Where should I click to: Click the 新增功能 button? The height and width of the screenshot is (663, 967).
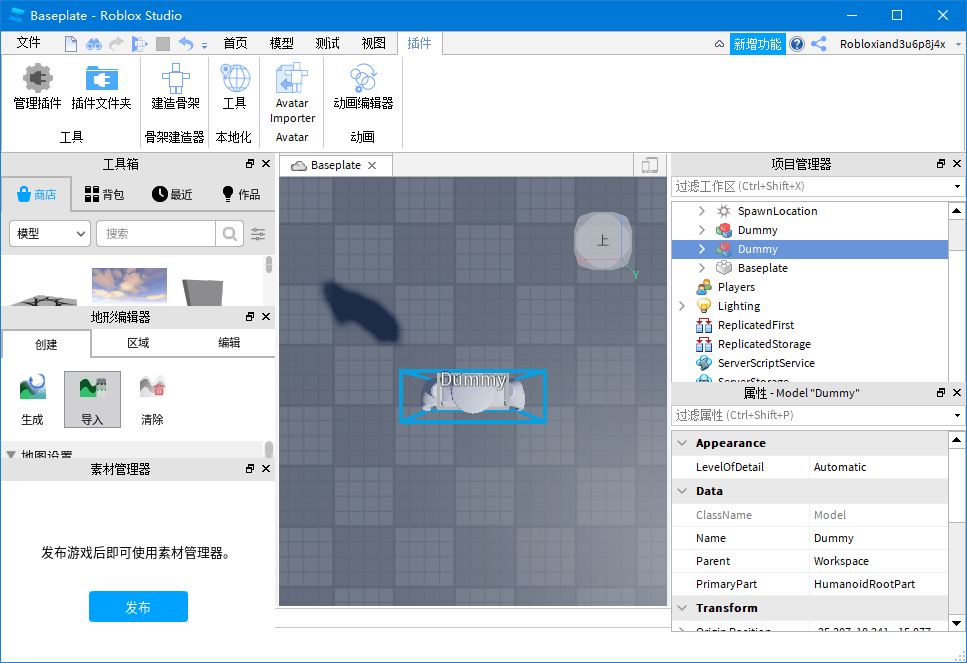click(757, 43)
